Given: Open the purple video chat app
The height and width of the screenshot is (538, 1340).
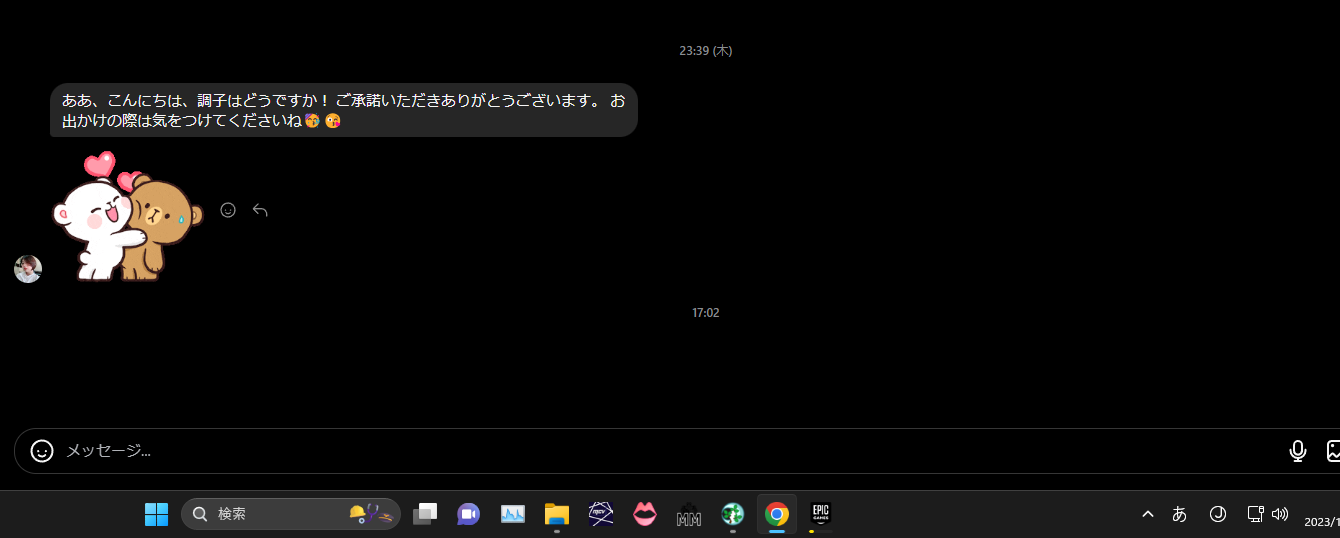Looking at the screenshot, I should tap(468, 514).
